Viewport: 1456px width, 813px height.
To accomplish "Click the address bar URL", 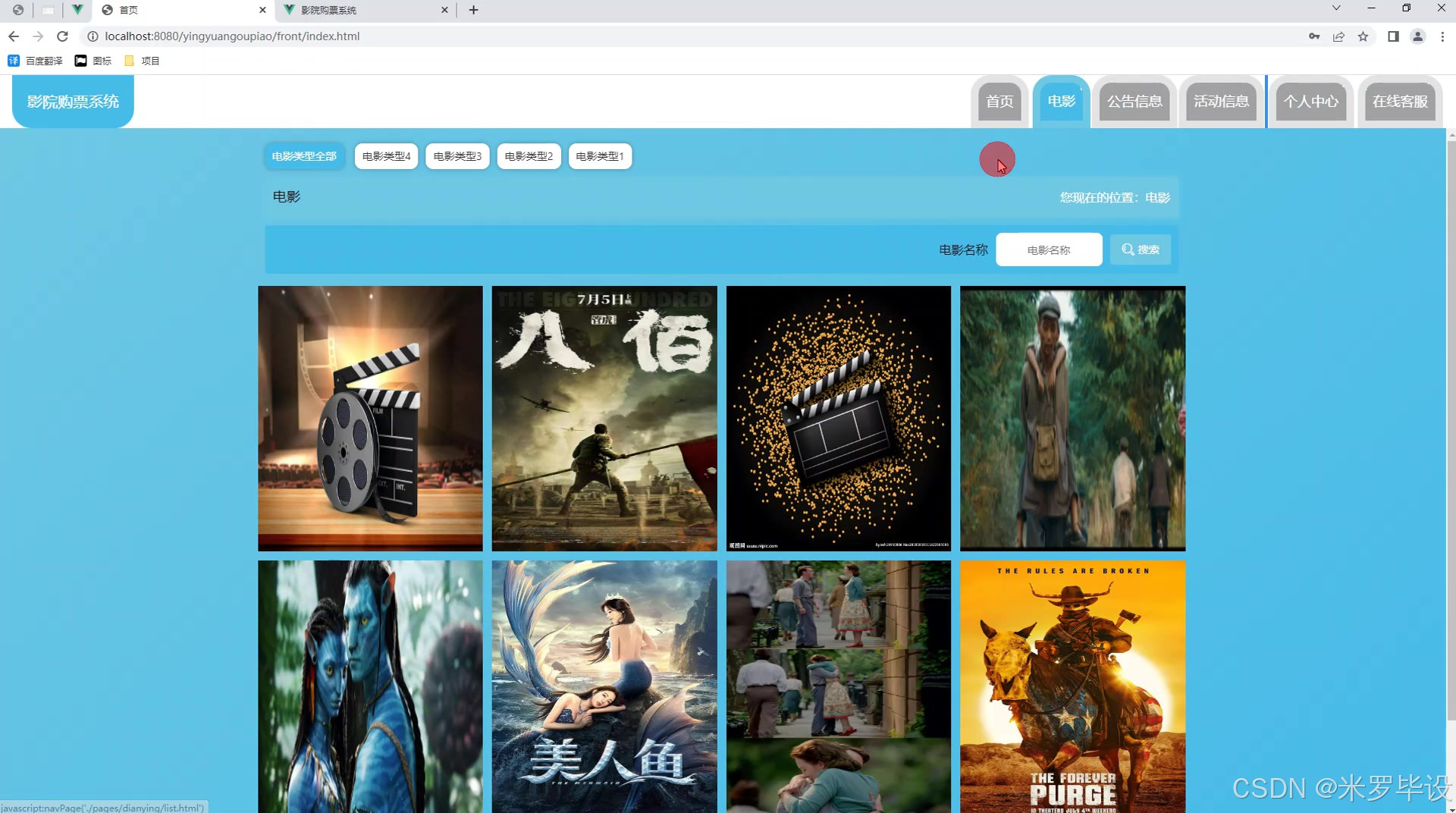I will (x=232, y=36).
